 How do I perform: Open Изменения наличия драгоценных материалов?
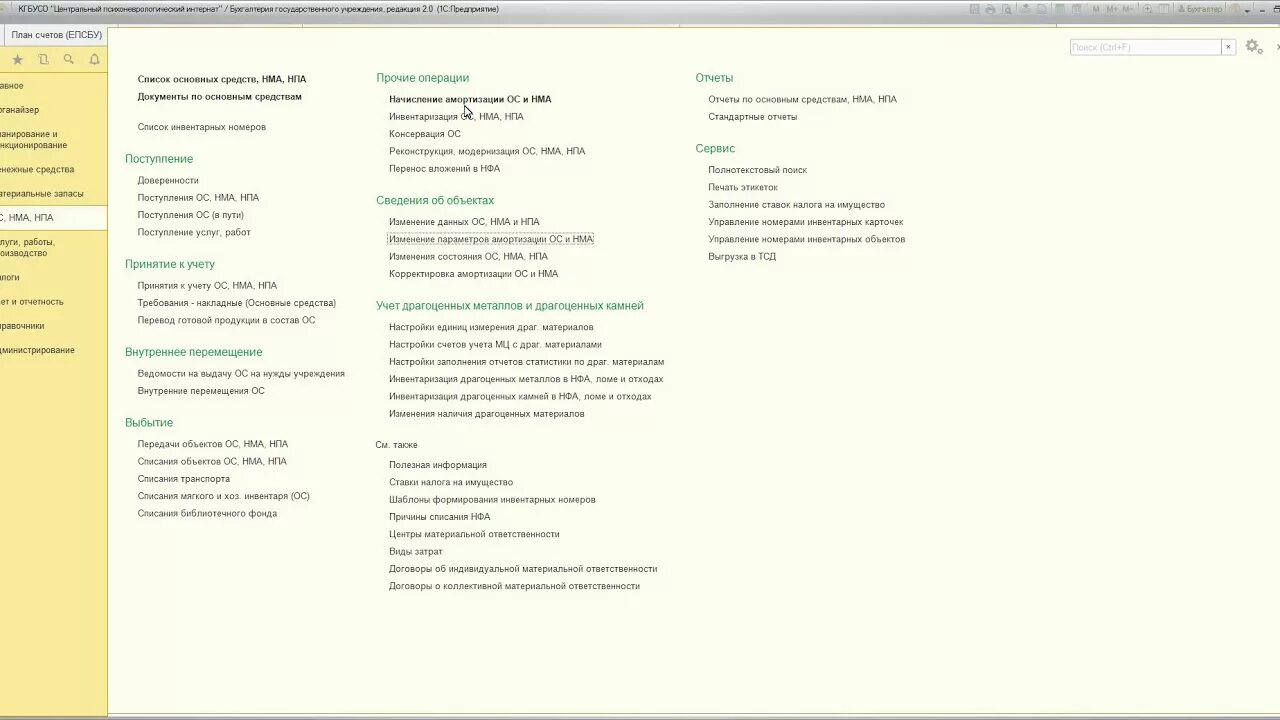point(487,414)
